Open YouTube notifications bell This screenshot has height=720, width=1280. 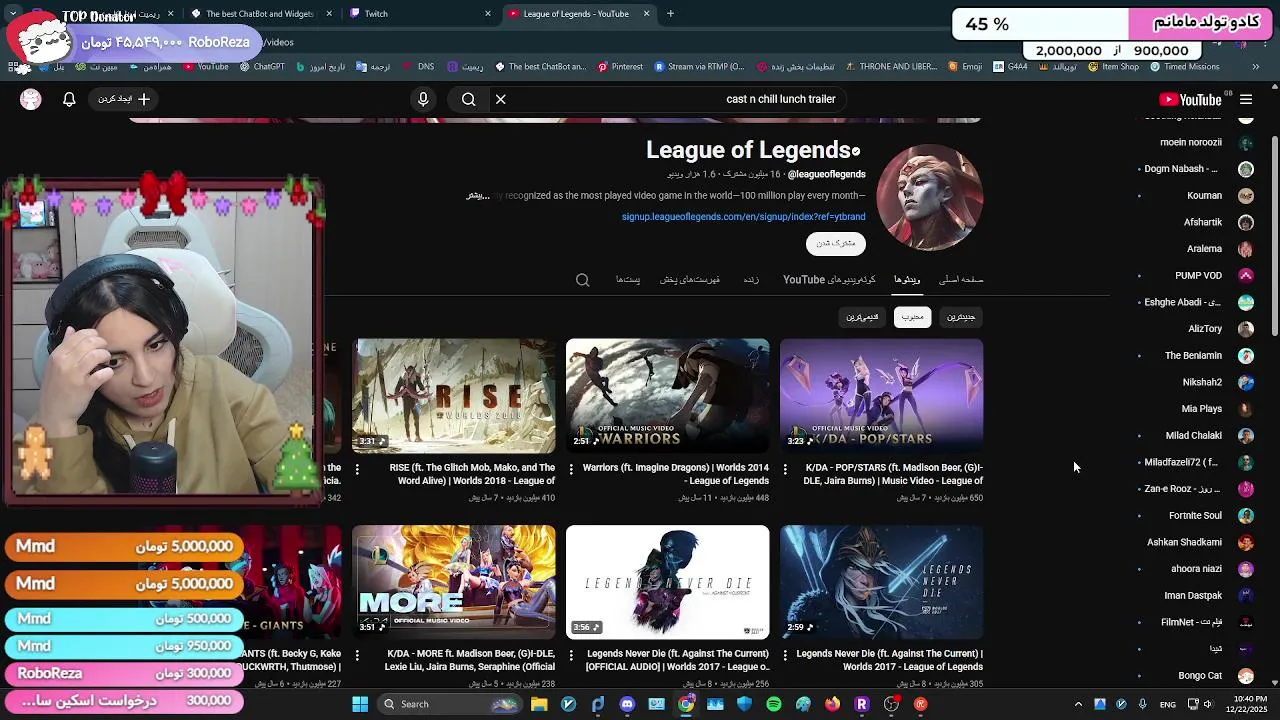click(x=69, y=99)
